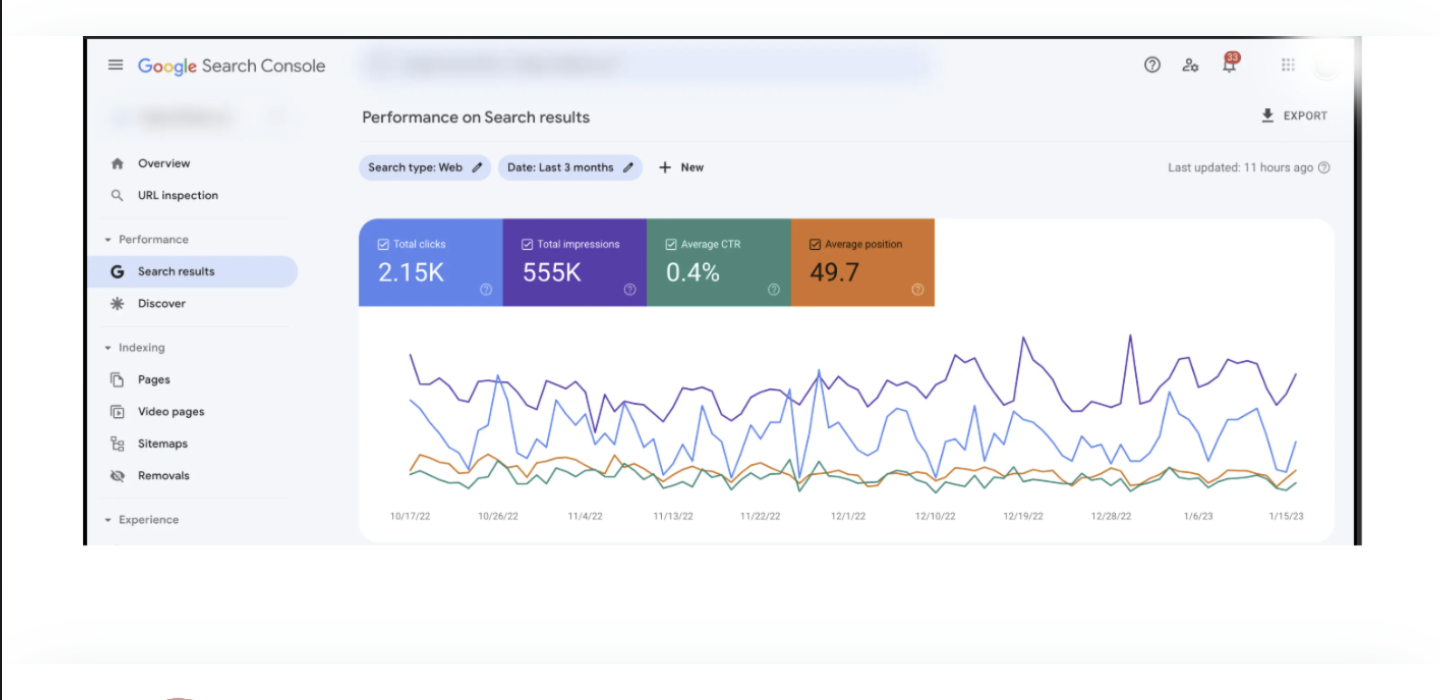
Task: Click the Removals crossed-eye icon
Action: click(117, 475)
